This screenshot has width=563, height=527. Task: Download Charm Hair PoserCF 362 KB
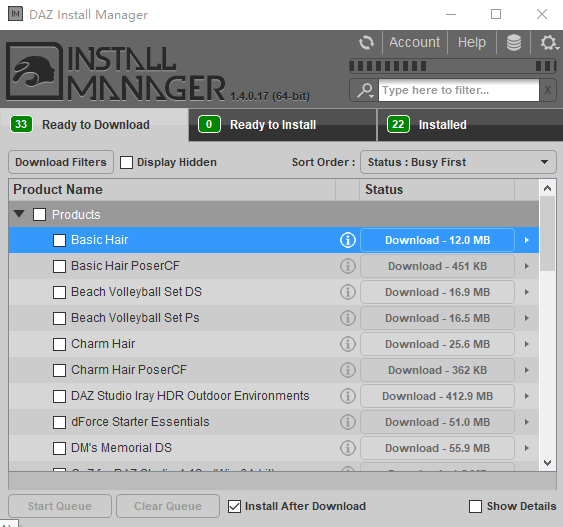(x=437, y=370)
